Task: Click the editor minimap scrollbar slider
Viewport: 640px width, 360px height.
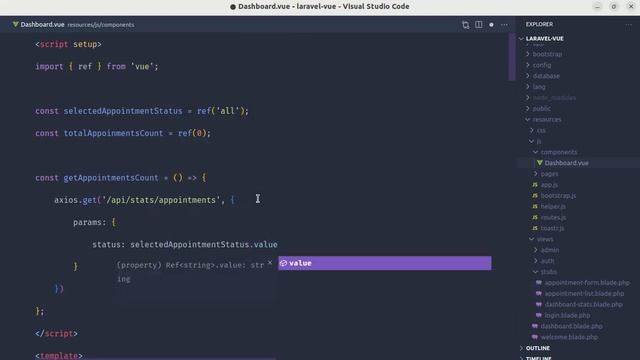Action: pos(512,57)
